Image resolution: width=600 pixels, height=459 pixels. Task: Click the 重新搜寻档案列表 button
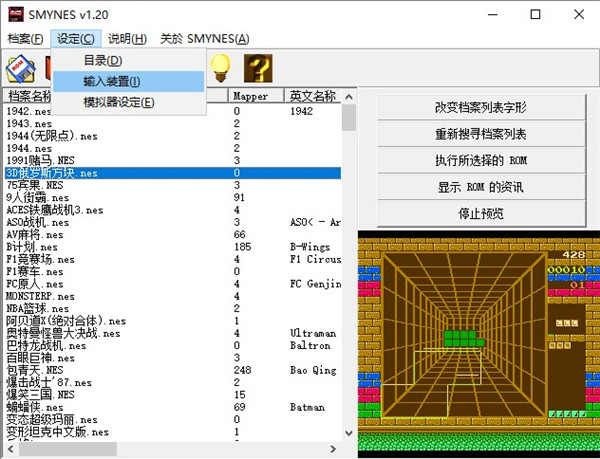(x=481, y=134)
